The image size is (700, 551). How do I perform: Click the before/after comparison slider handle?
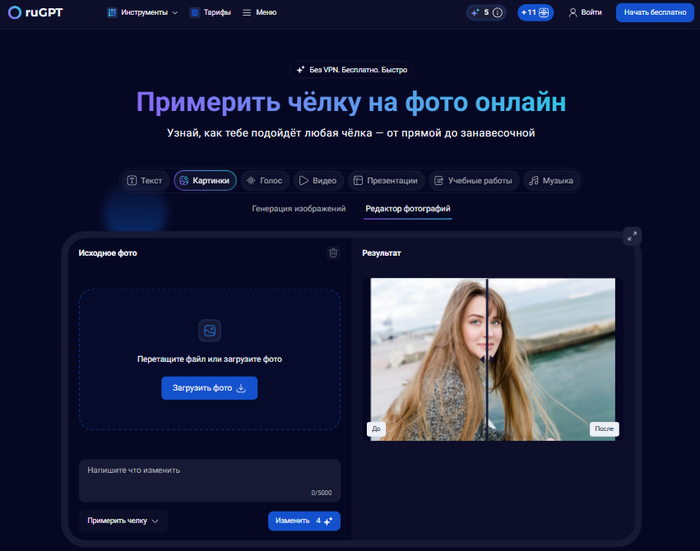486,357
